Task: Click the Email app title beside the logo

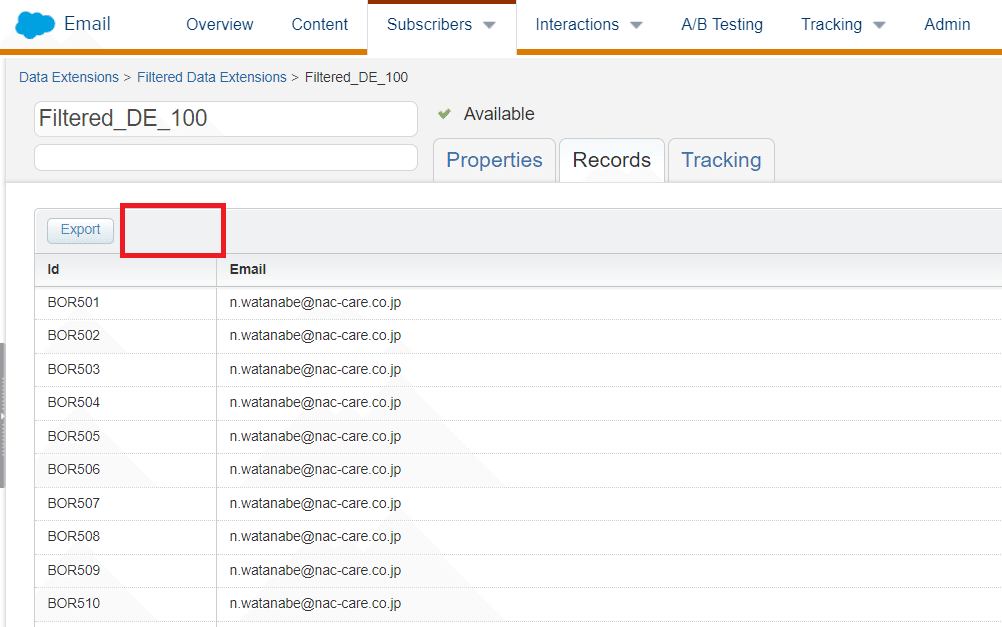Action: point(87,24)
